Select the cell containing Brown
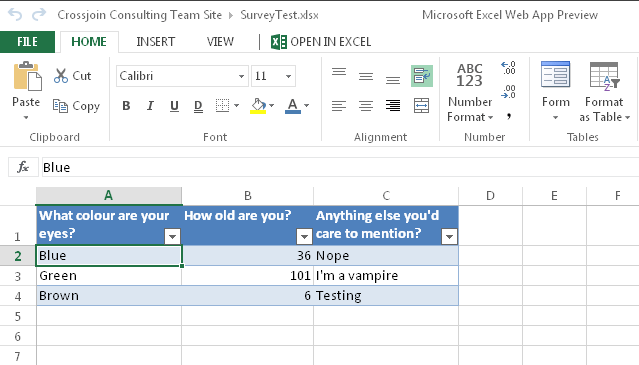Image resolution: width=639 pixels, height=365 pixels. pos(109,296)
